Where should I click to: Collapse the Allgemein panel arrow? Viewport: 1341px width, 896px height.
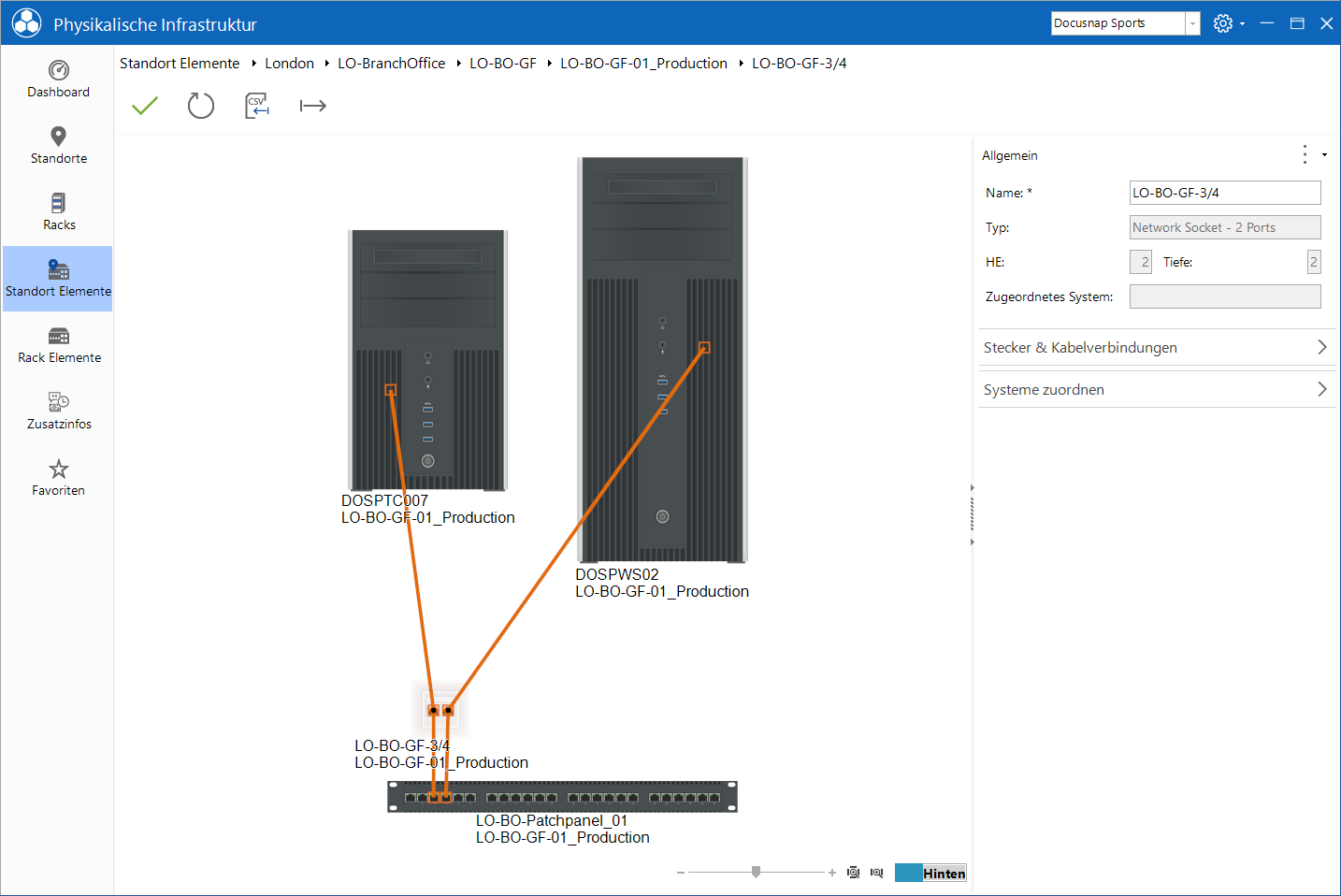point(1324,155)
